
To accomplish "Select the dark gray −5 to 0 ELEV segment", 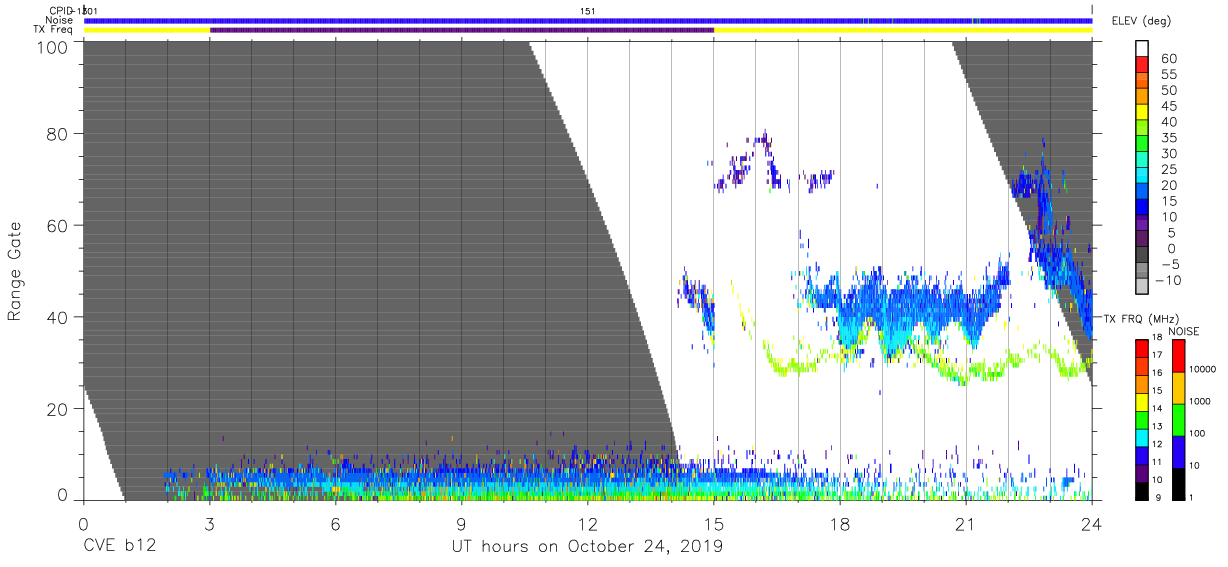I will 1142,256.
